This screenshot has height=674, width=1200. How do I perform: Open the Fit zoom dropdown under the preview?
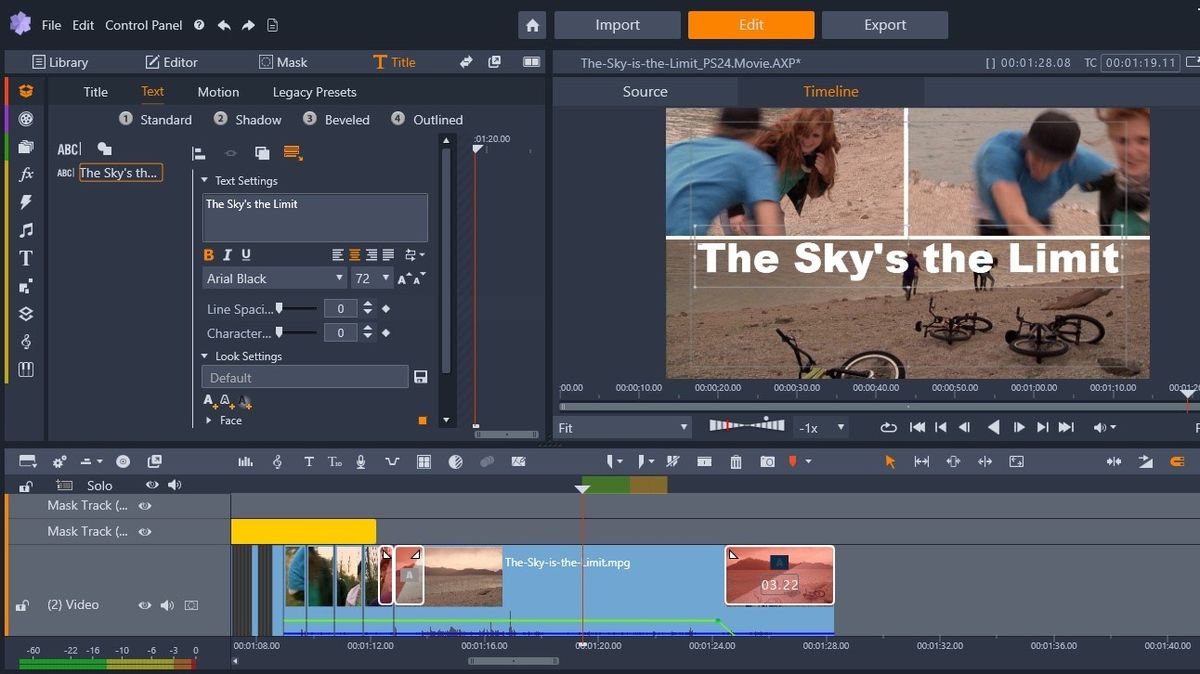click(623, 426)
